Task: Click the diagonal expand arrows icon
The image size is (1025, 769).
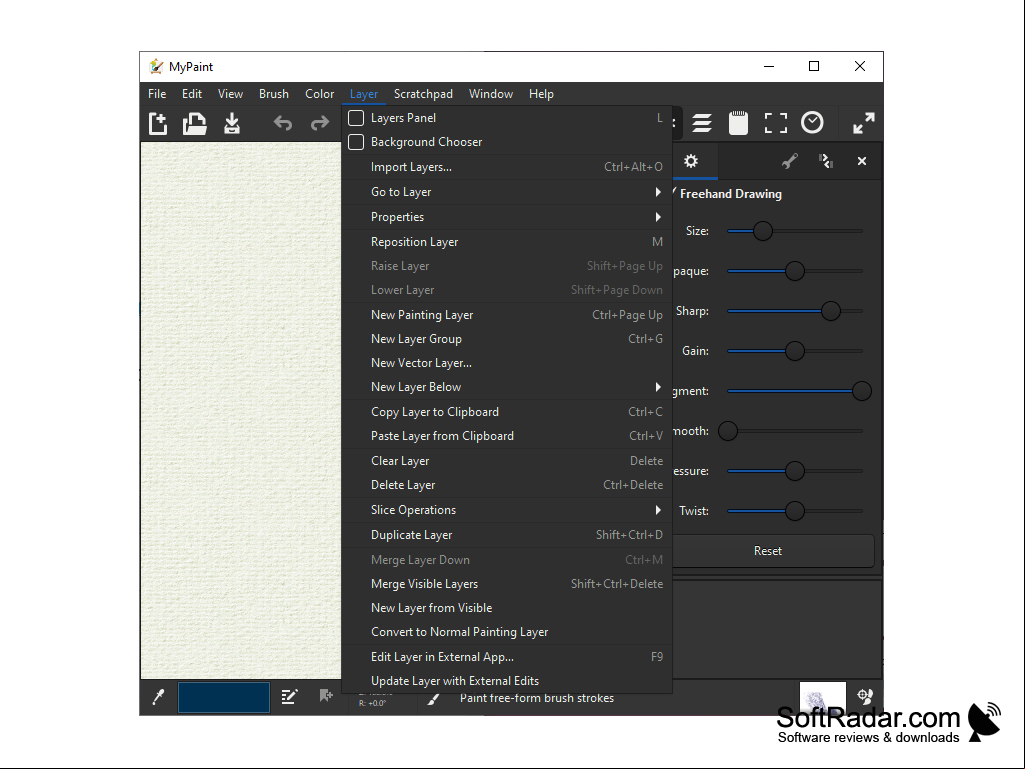Action: coord(864,123)
